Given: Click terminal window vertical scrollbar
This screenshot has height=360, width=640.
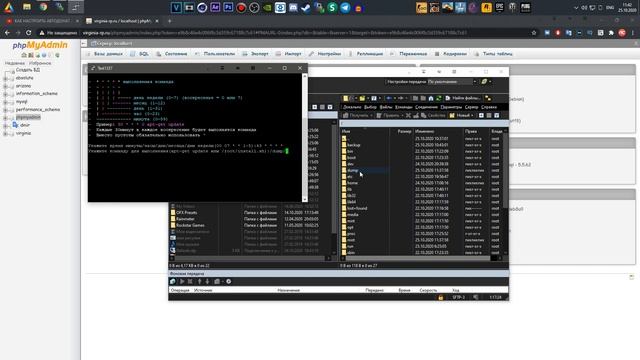Looking at the screenshot, I should coord(304,137).
